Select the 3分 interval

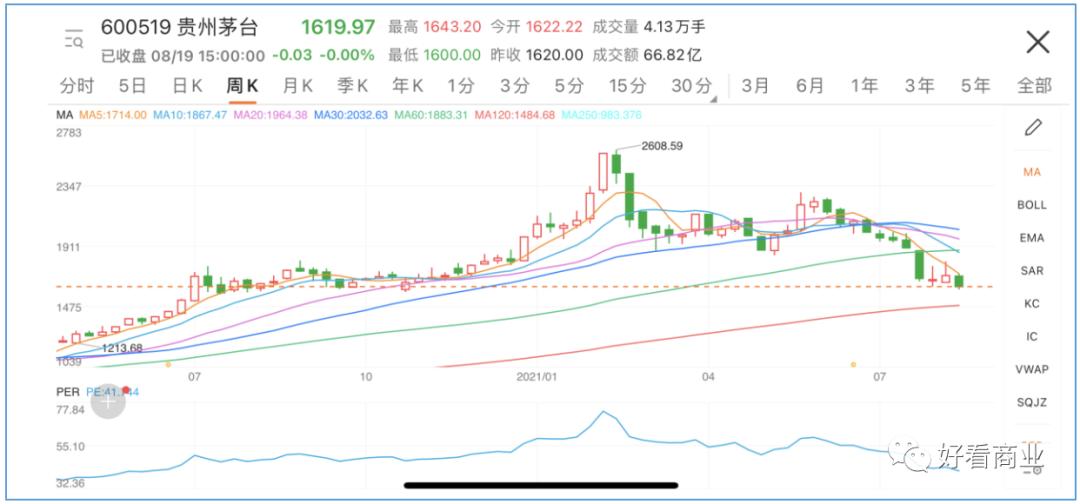coord(515,85)
